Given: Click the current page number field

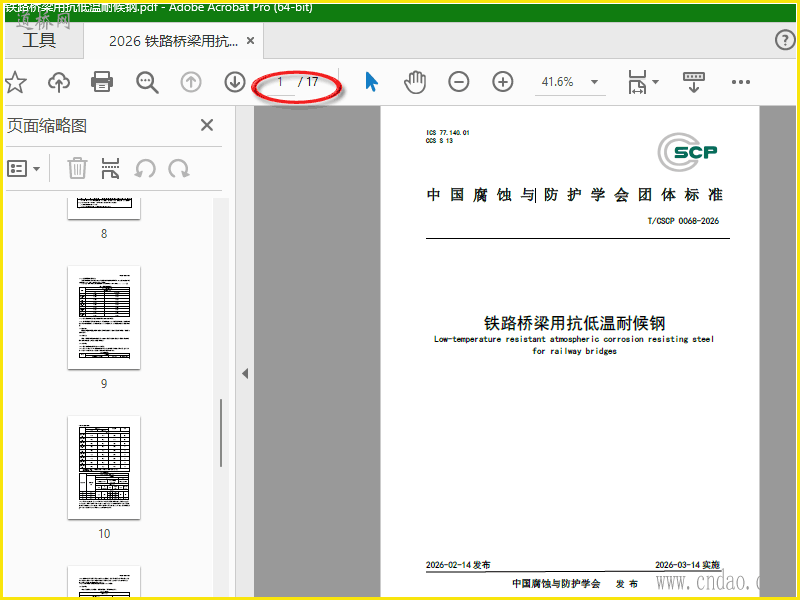Looking at the screenshot, I should [280, 82].
